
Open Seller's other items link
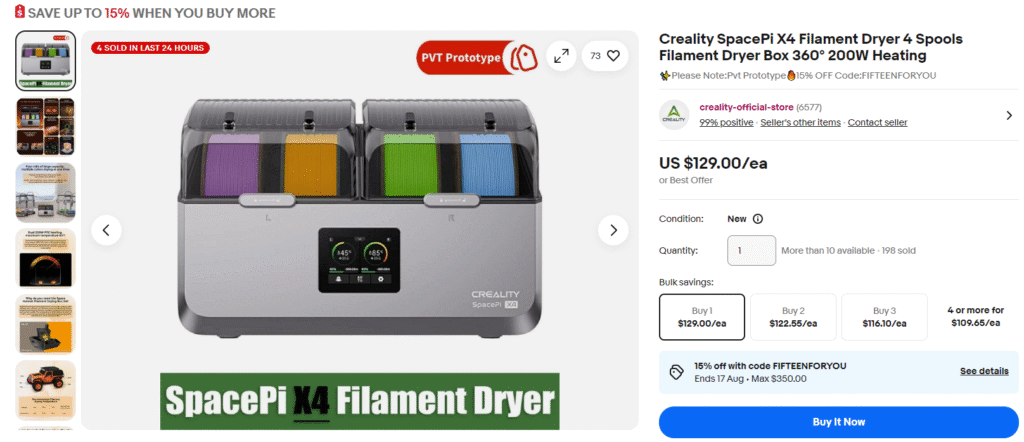point(800,123)
